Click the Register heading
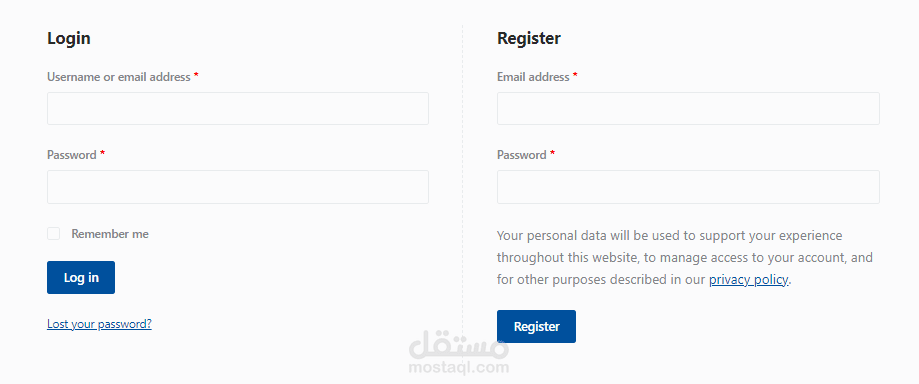919x384 pixels. pyautogui.click(x=529, y=39)
